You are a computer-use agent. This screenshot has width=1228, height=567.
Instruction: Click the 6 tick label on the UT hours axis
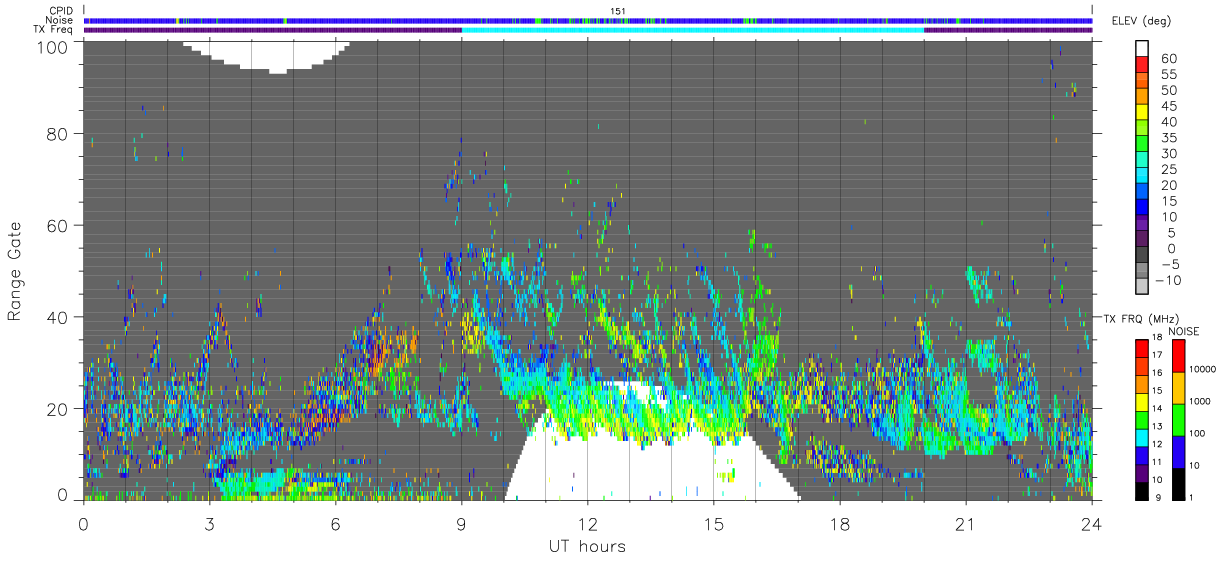(335, 523)
